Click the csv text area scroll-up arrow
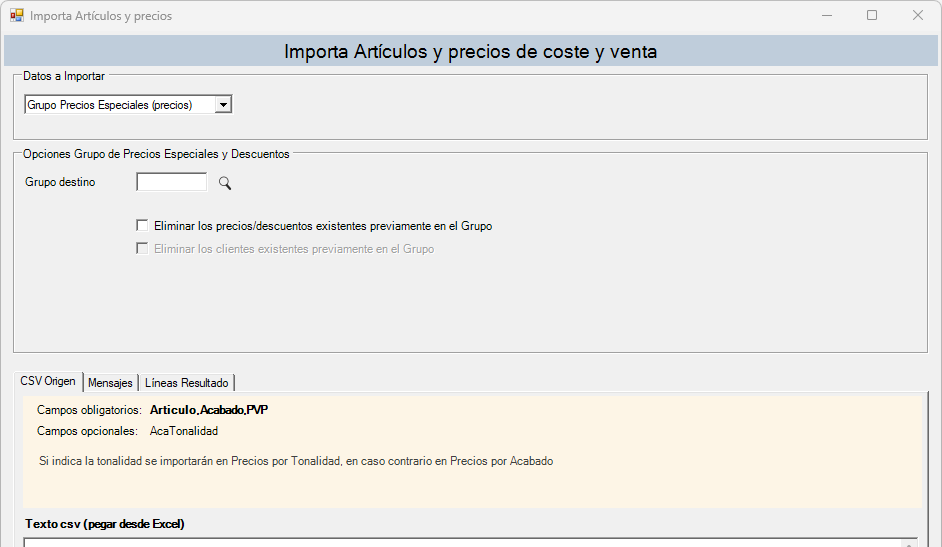Image resolution: width=942 pixels, height=547 pixels. (910, 544)
